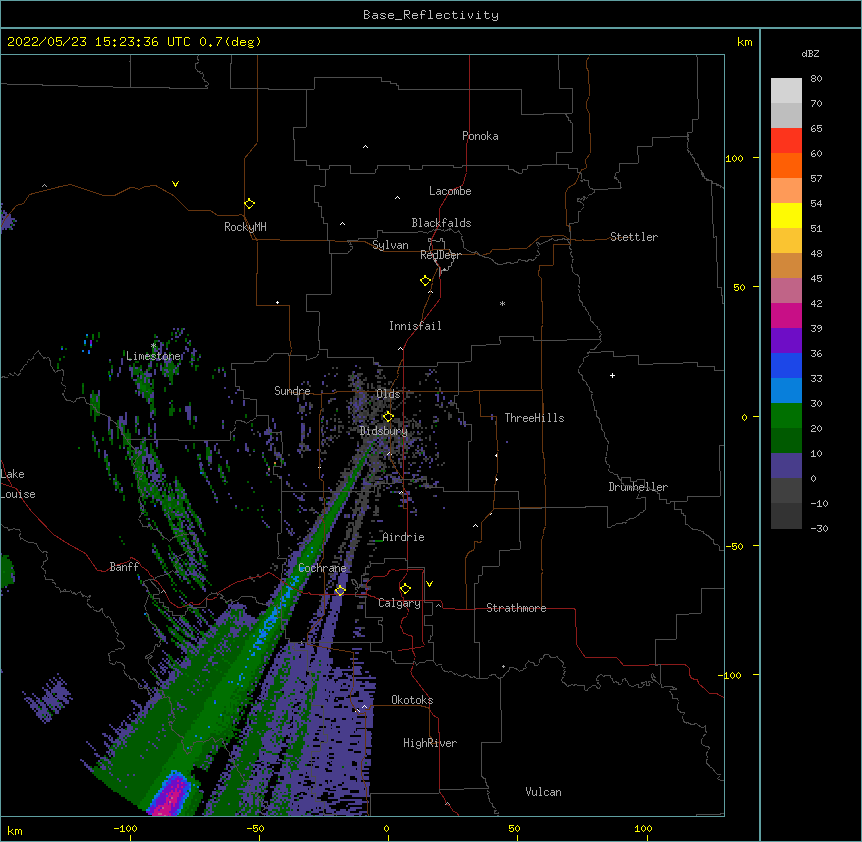Click the white plus marker north of Drumheller
The width and height of the screenshot is (862, 842).
coord(612,375)
